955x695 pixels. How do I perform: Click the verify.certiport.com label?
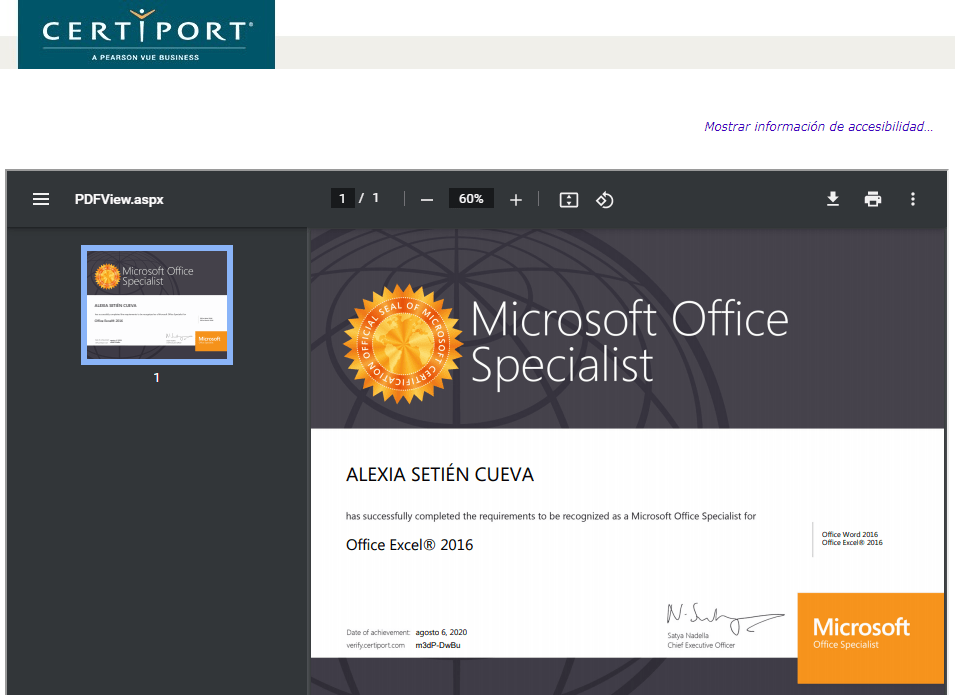pyautogui.click(x=375, y=645)
